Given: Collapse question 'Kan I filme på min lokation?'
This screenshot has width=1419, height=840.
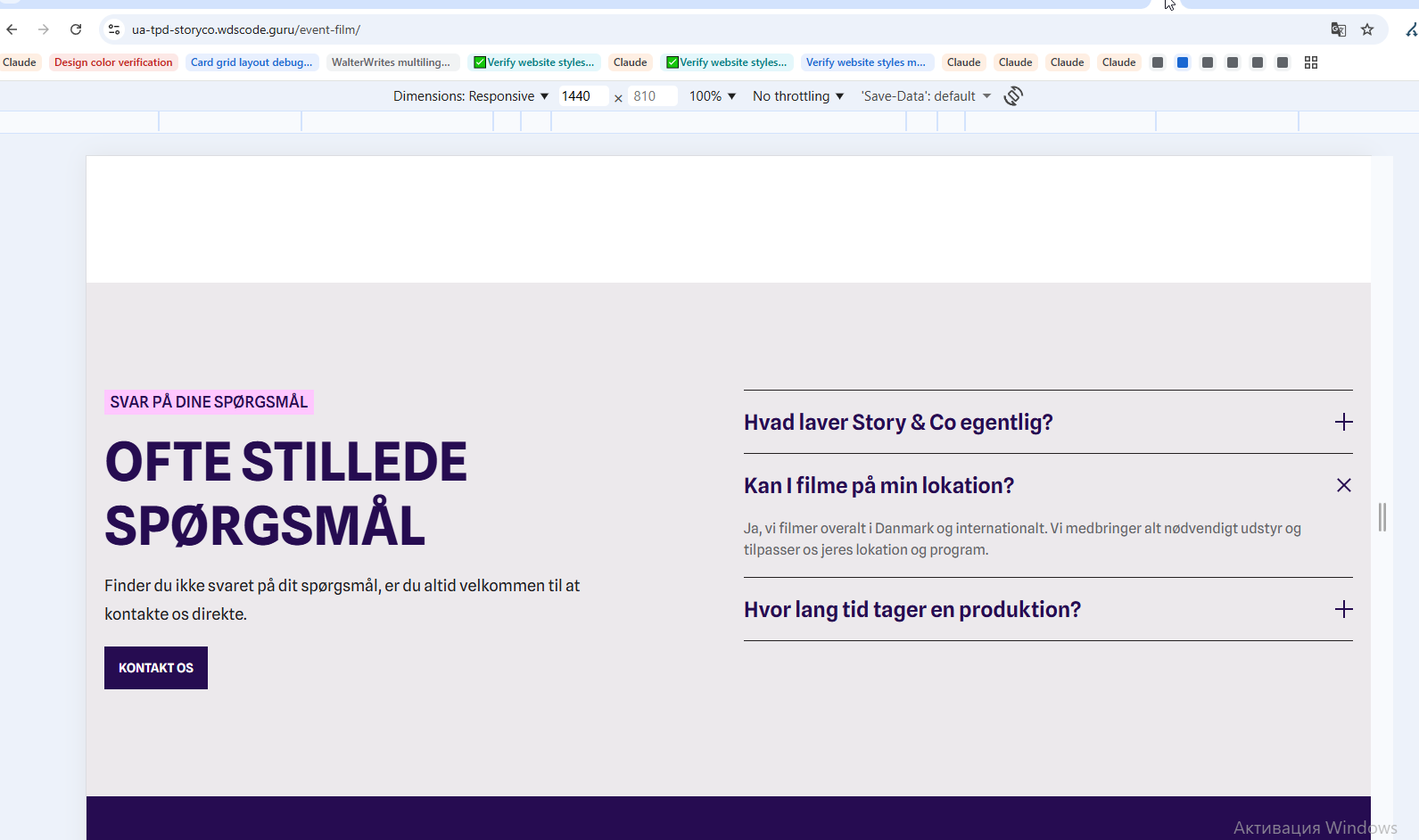Looking at the screenshot, I should (x=1048, y=485).
